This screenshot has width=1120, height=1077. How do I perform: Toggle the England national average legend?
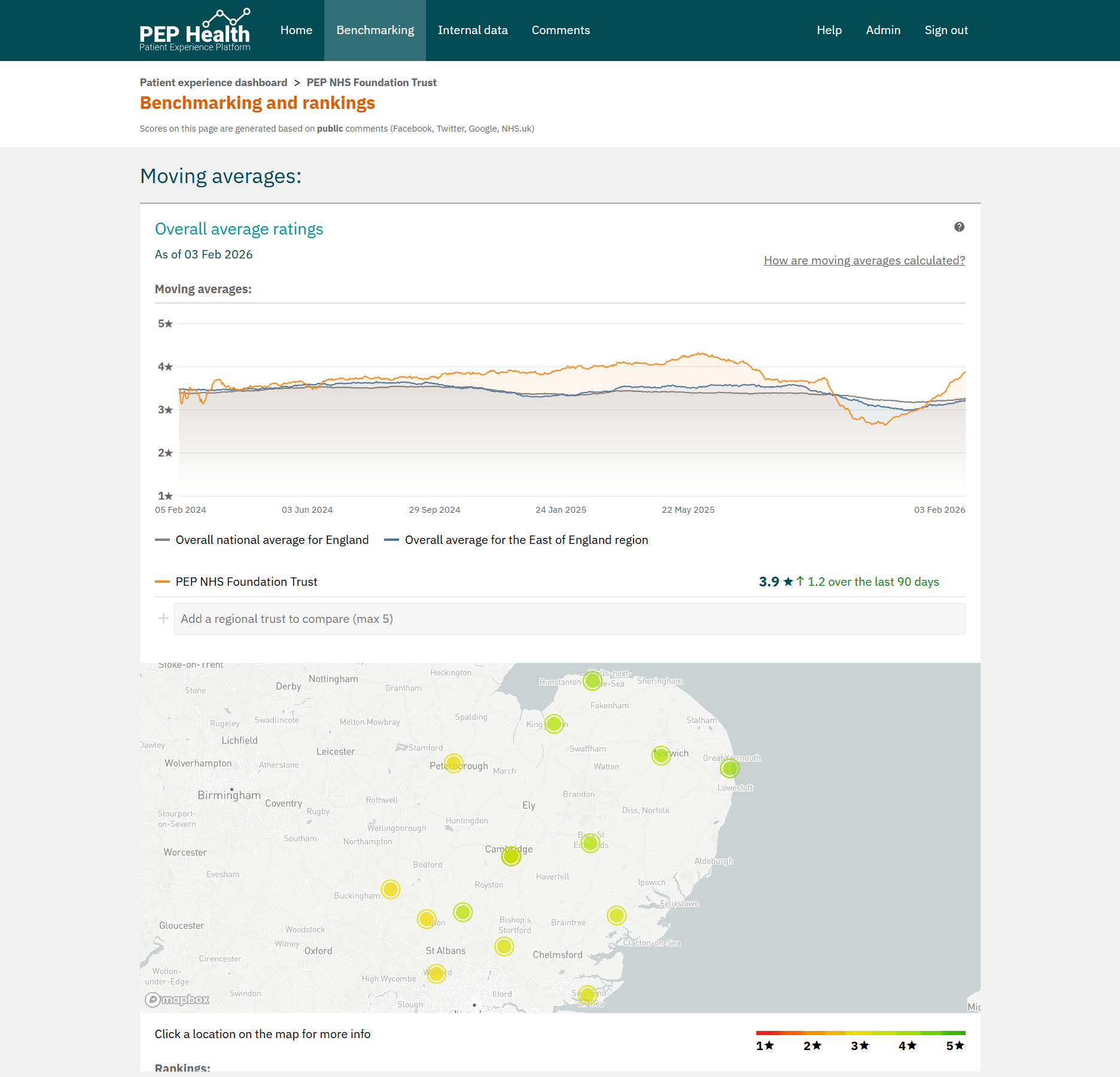[262, 540]
